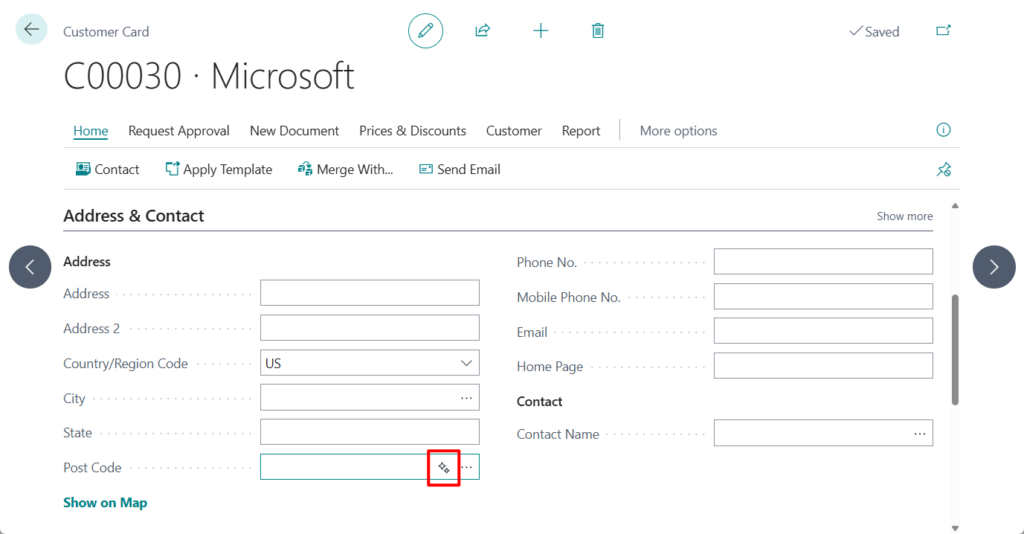Image resolution: width=1024 pixels, height=534 pixels.
Task: Click the pencil edit icon
Action: pyautogui.click(x=425, y=31)
